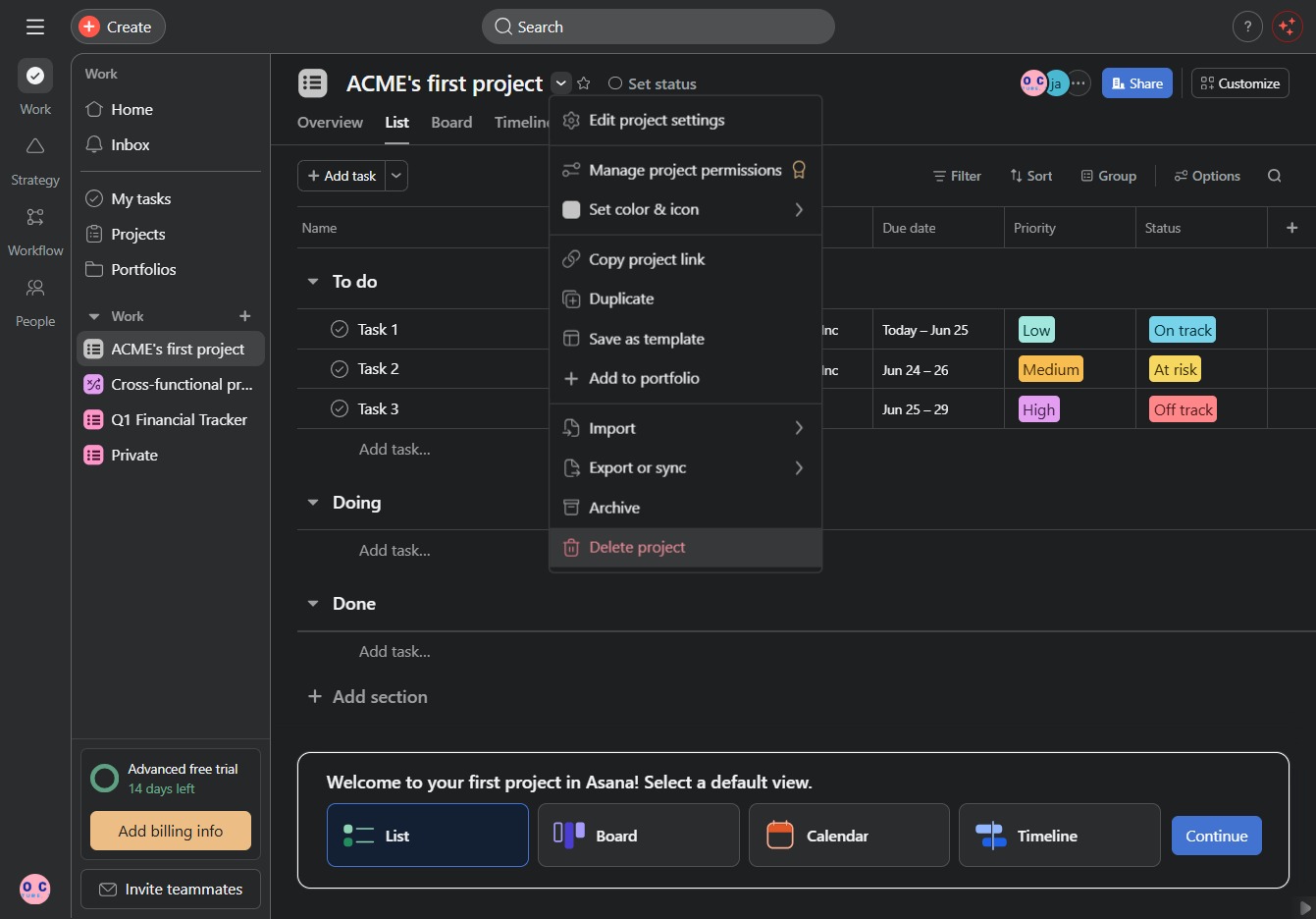Open the help question mark icon
1316x919 pixels.
click(1247, 27)
